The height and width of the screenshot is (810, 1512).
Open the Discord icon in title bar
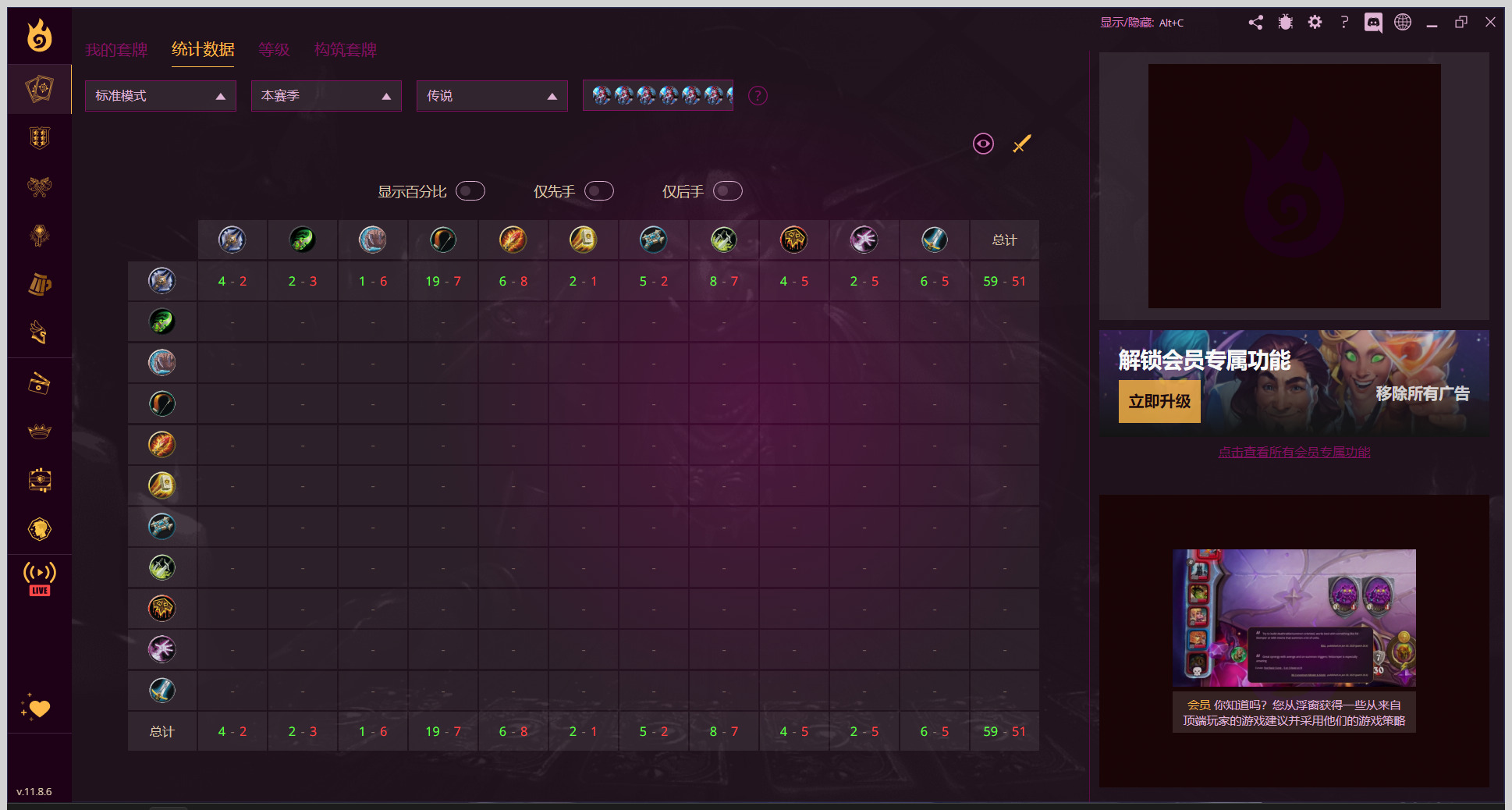click(1373, 23)
